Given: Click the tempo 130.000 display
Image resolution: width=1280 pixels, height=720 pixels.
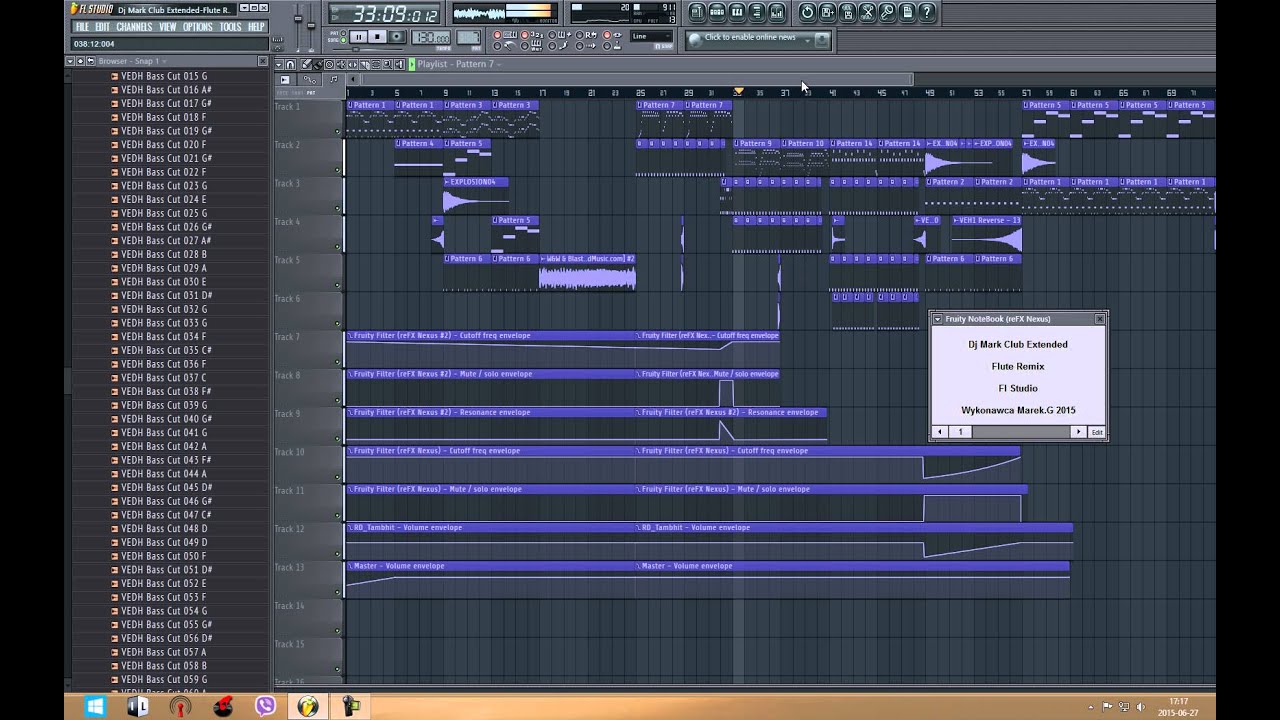Looking at the screenshot, I should coord(431,37).
